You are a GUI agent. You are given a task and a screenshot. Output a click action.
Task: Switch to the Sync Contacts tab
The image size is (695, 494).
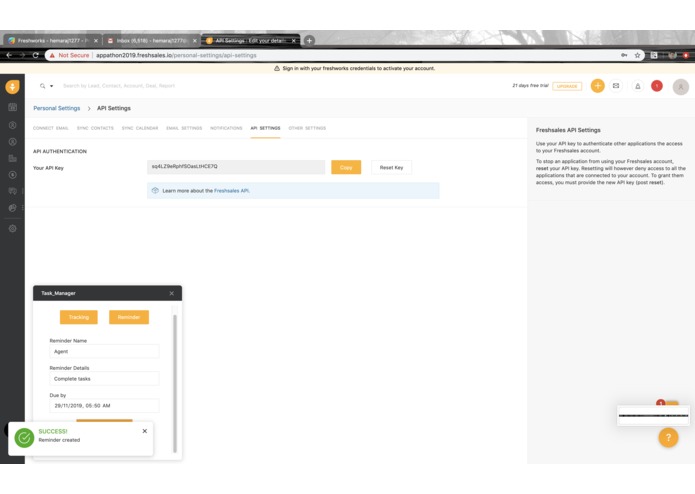click(x=95, y=128)
